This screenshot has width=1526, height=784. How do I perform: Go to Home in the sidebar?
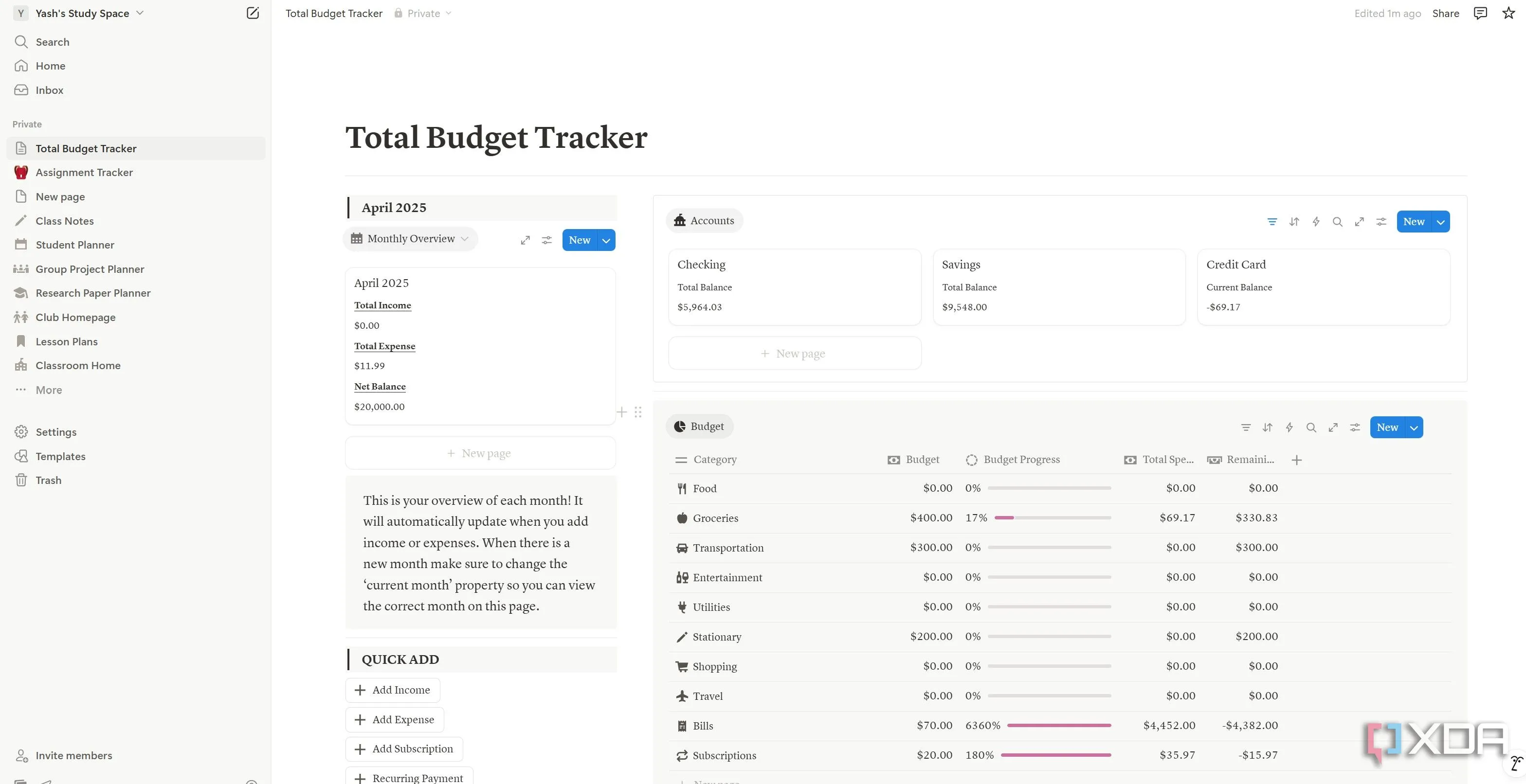pyautogui.click(x=136, y=66)
